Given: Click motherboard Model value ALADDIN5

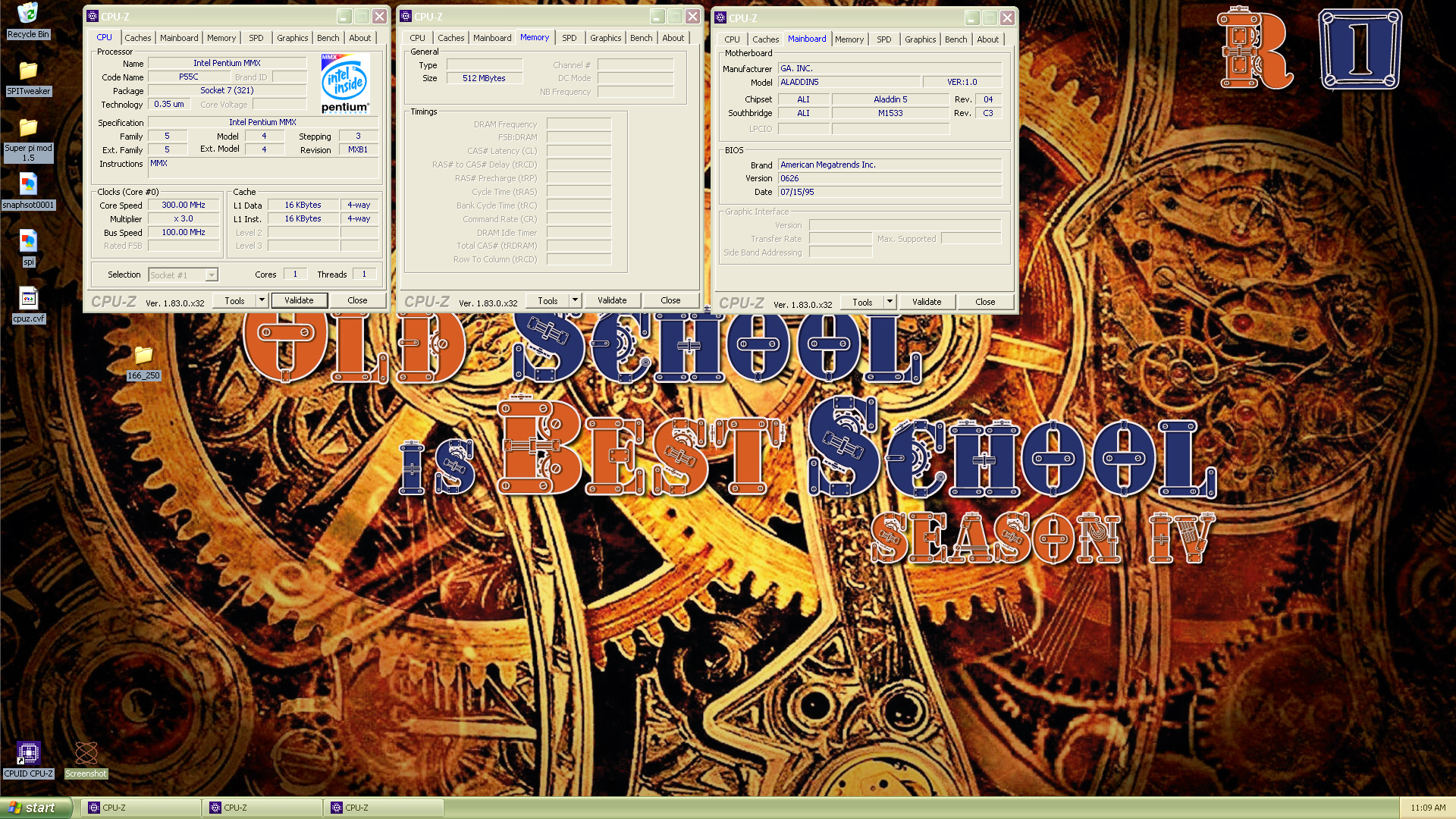Looking at the screenshot, I should (x=849, y=82).
